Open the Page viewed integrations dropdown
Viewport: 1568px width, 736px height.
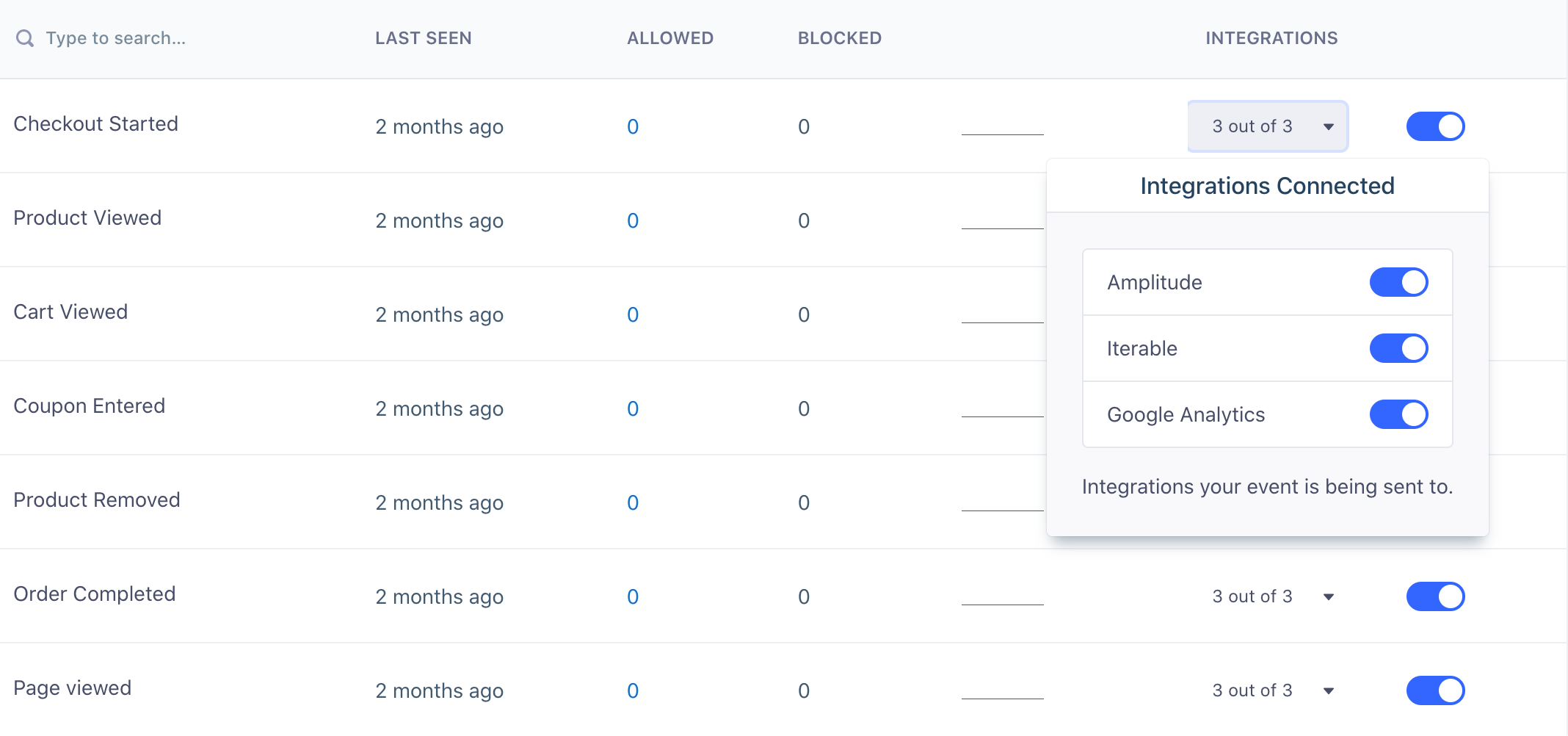click(1273, 690)
